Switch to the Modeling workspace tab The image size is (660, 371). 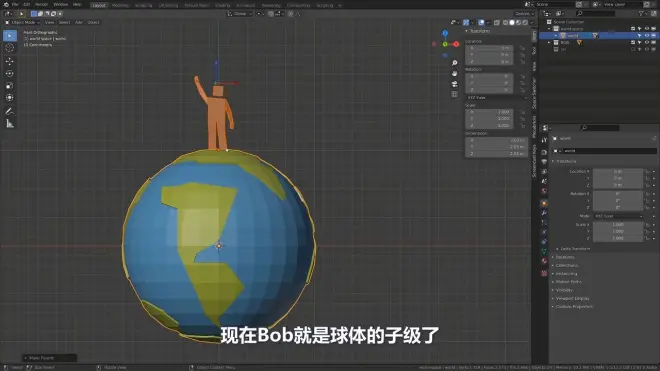point(120,5)
